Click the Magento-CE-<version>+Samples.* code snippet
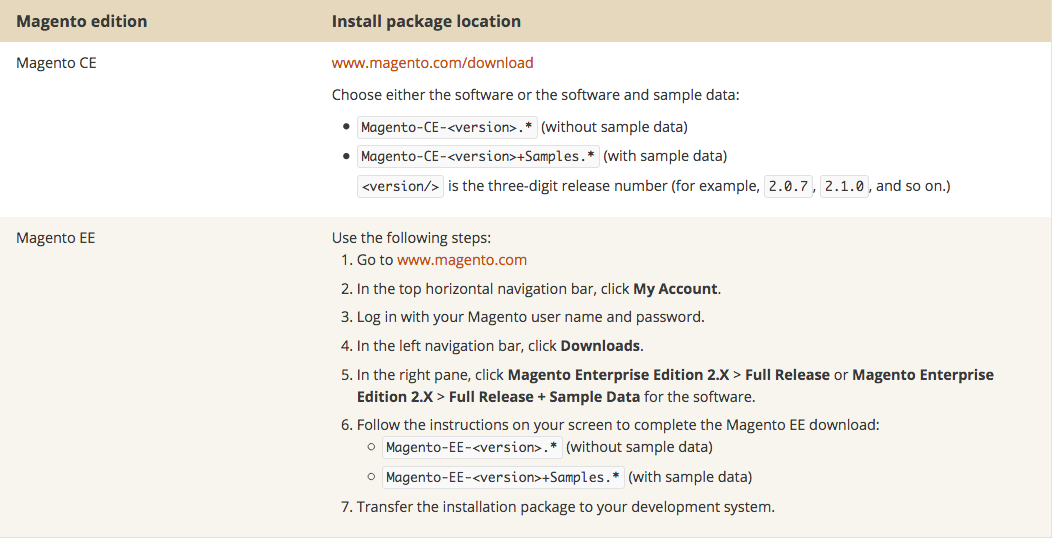The width and height of the screenshot is (1053, 540). 478,156
